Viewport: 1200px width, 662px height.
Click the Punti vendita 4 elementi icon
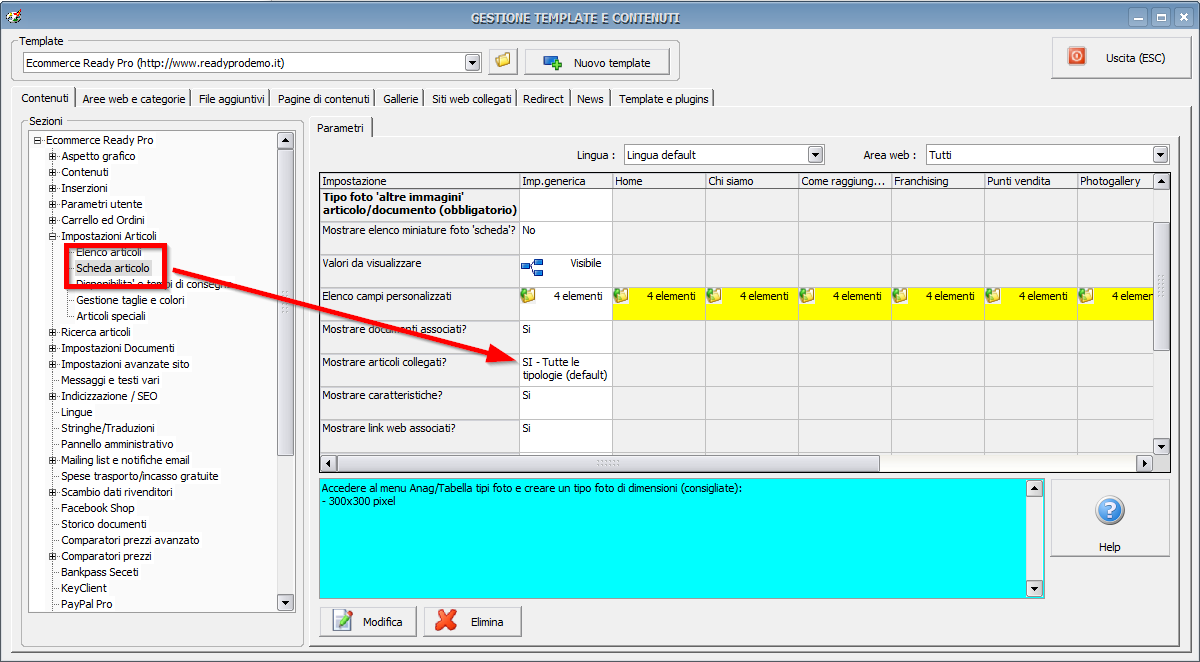tap(993, 296)
